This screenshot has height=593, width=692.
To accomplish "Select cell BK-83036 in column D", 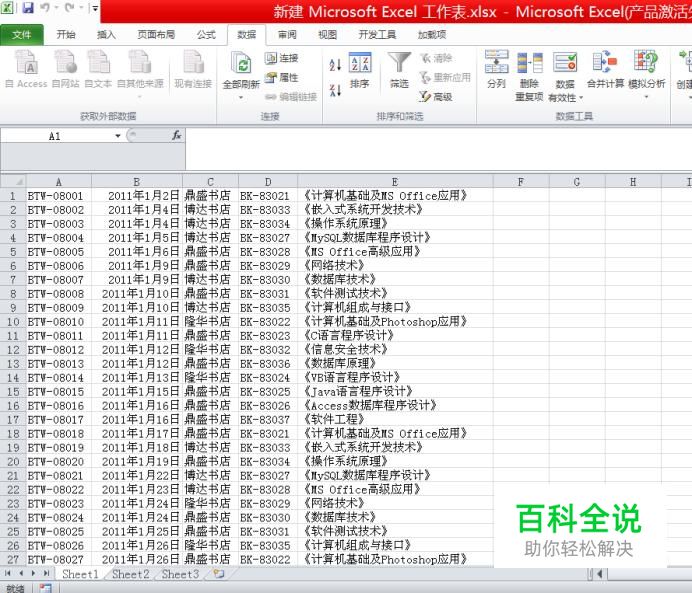I will tap(268, 364).
